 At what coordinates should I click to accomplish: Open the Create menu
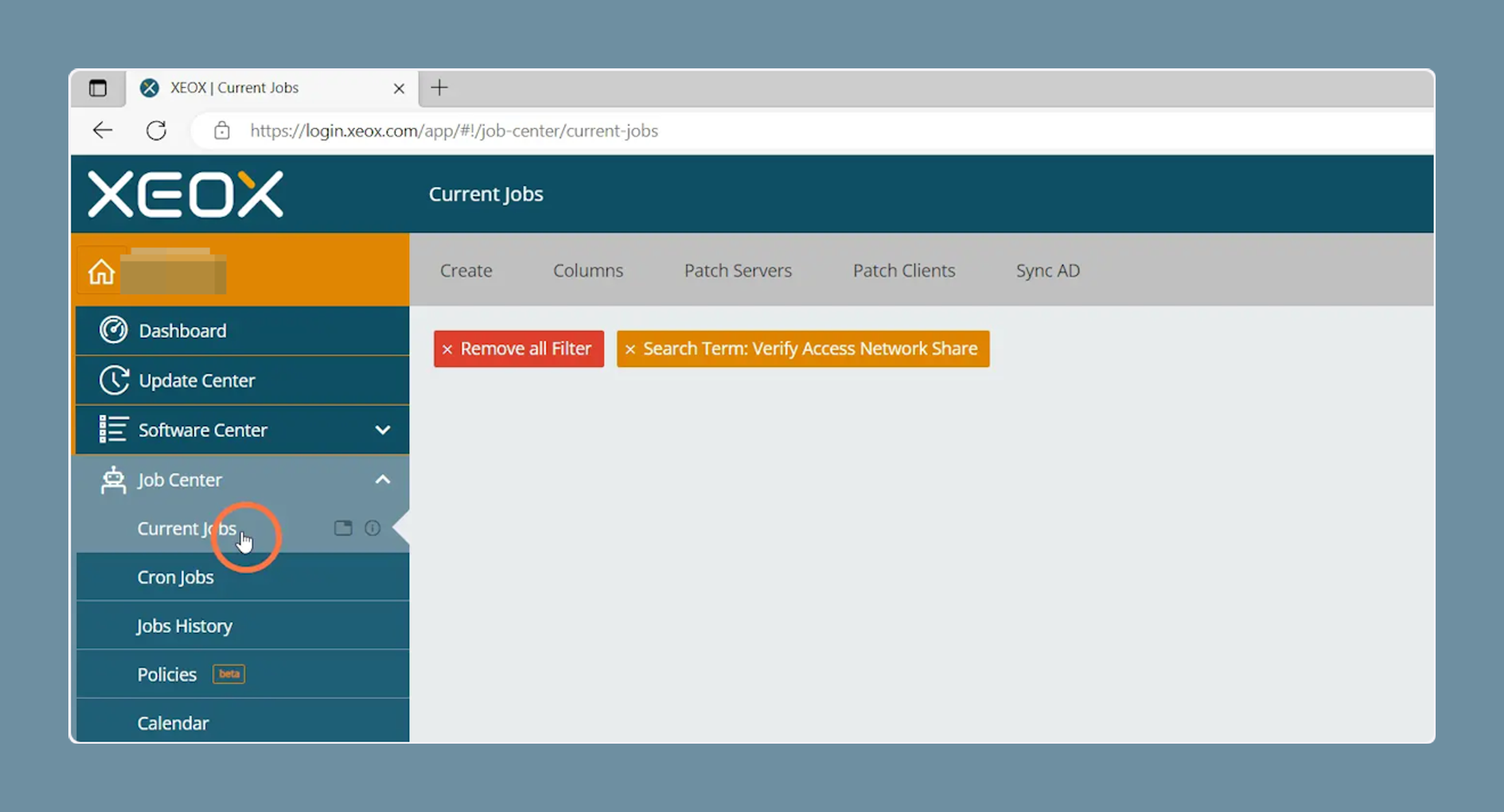466,270
